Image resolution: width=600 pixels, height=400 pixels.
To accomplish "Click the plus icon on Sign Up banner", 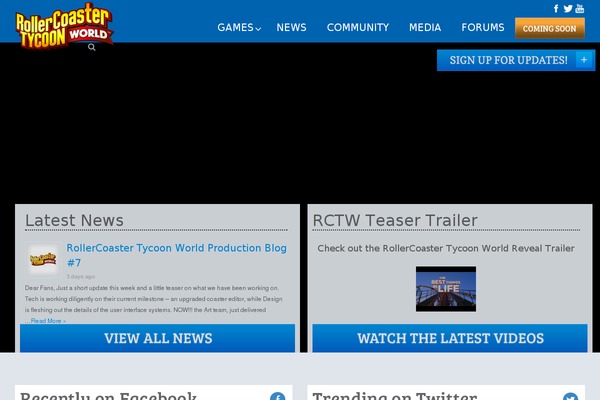I will coord(584,60).
